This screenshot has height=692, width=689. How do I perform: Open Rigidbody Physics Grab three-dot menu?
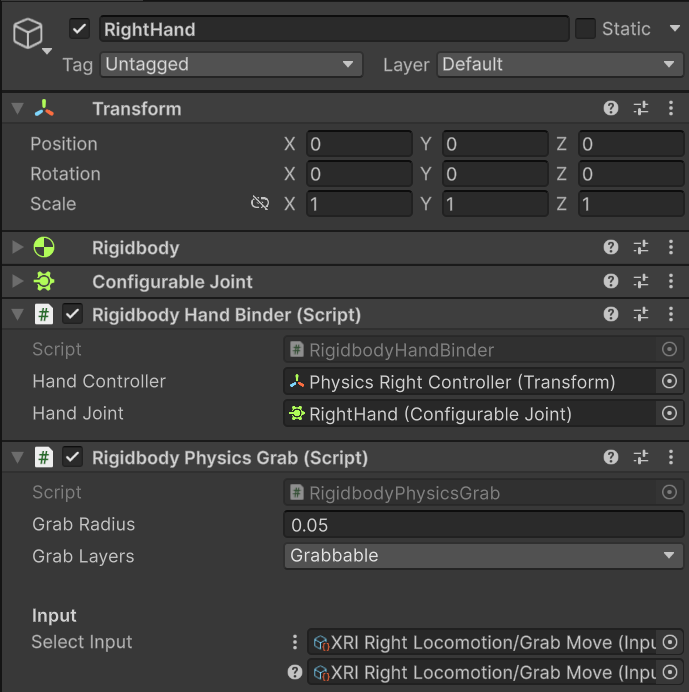671,457
